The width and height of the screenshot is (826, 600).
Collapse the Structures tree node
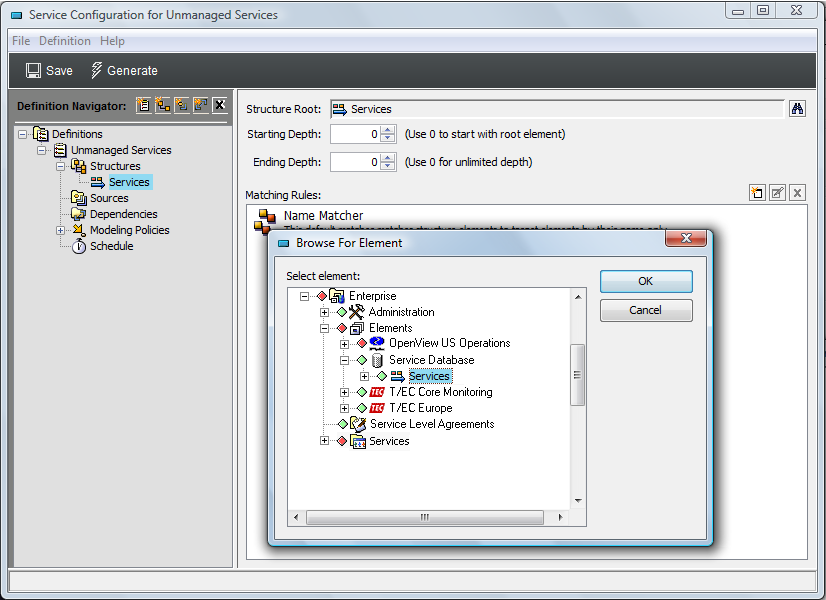(x=61, y=166)
